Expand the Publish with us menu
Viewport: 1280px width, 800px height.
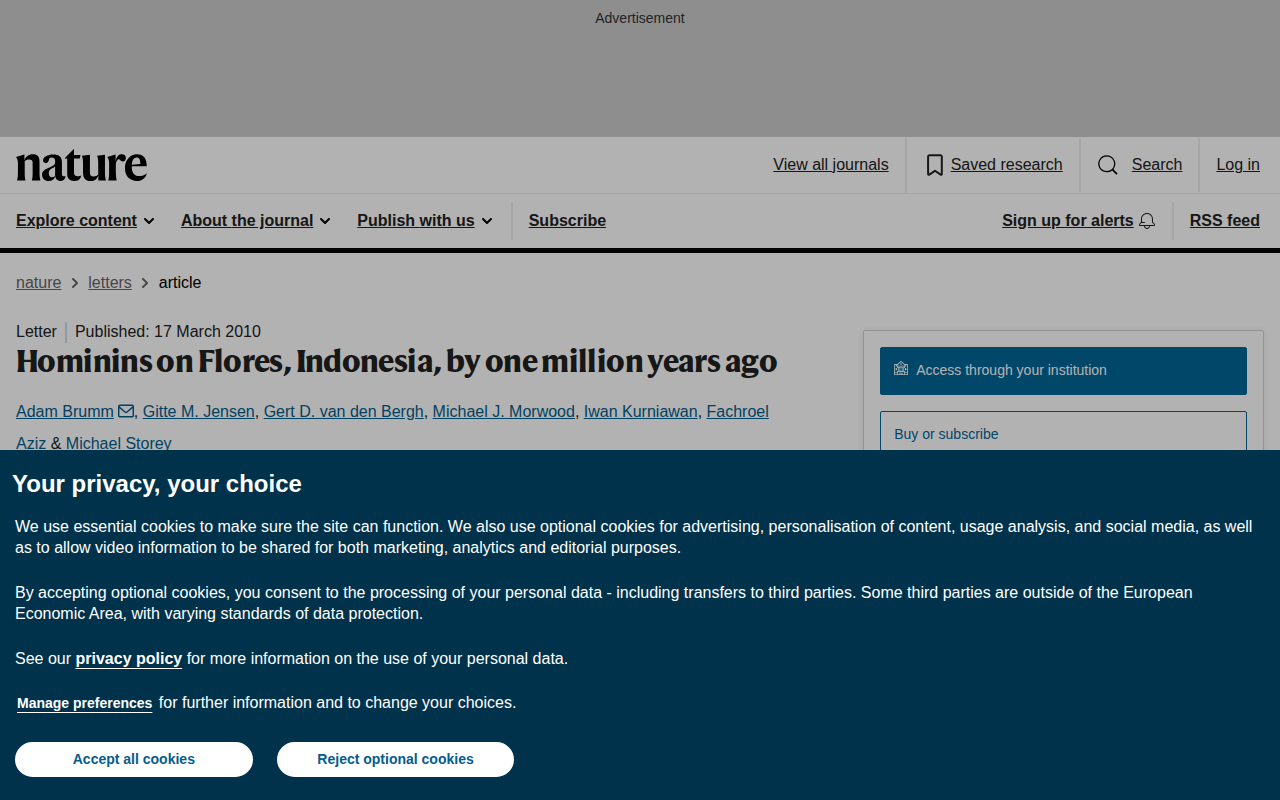pos(425,221)
